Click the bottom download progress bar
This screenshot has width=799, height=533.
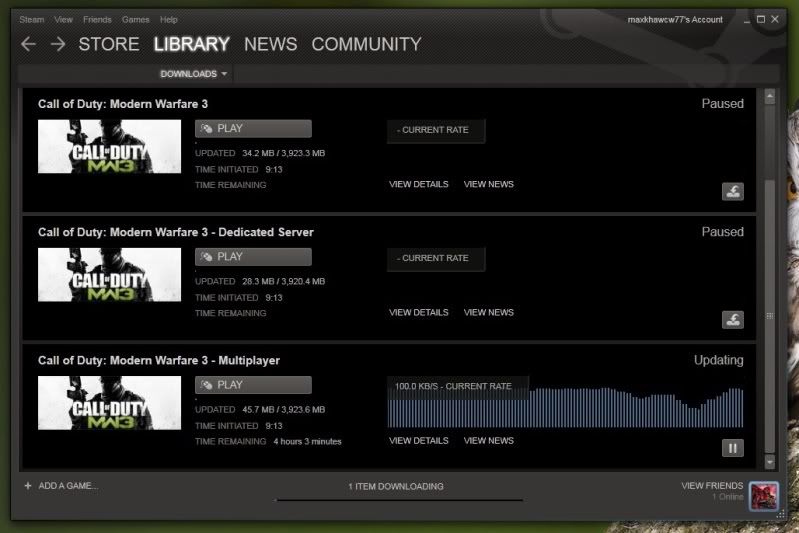tap(399, 499)
